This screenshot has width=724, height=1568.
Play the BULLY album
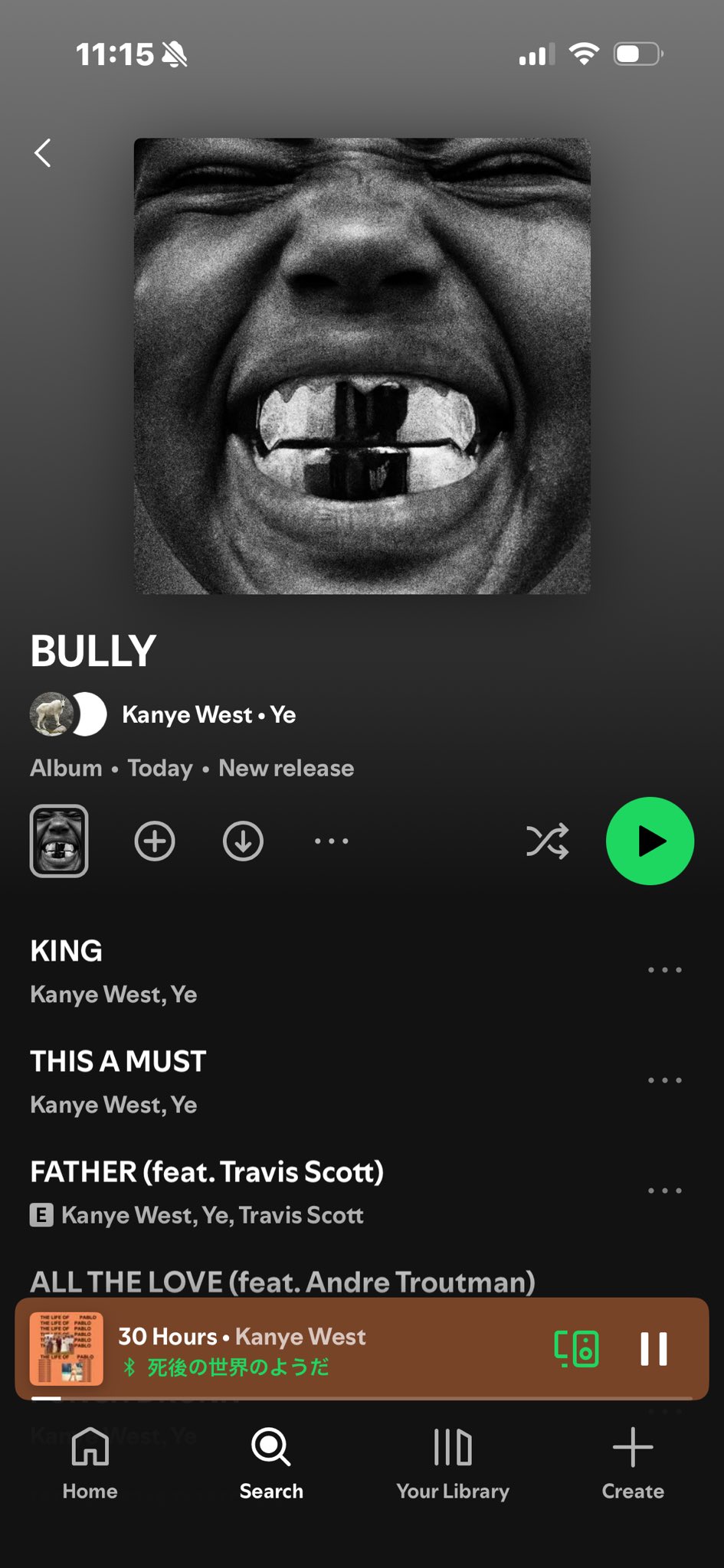click(650, 841)
